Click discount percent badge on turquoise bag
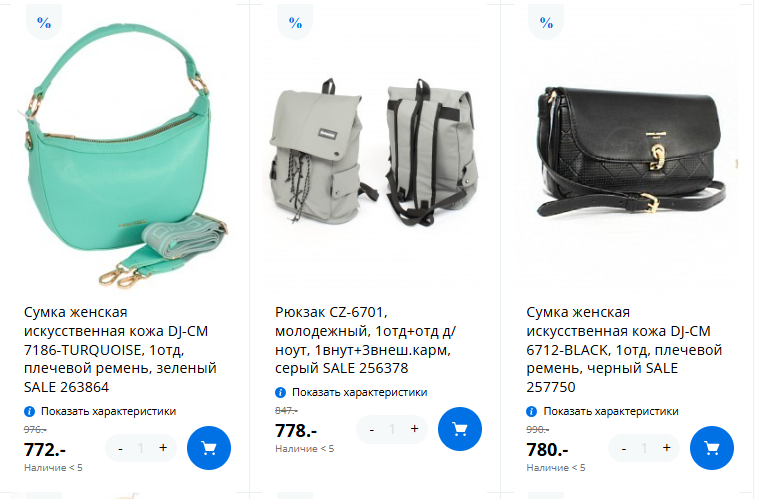The width and height of the screenshot is (764, 499). [x=44, y=22]
